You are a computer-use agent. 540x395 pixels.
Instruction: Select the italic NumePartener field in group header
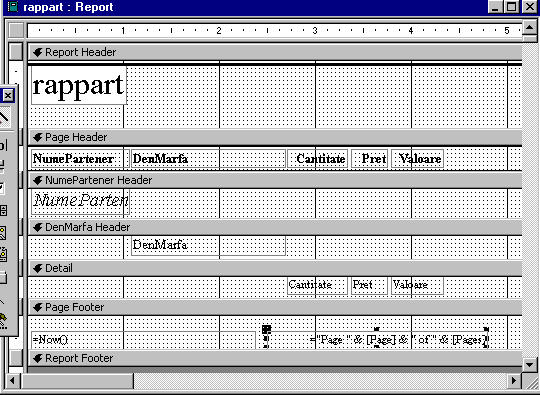point(80,201)
